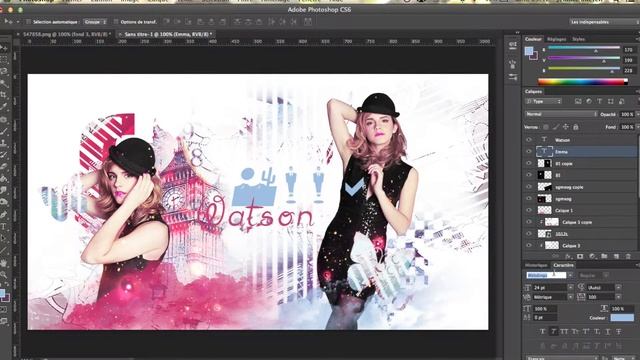The height and width of the screenshot is (360, 640).
Task: Filter layers by pixel layers icon
Action: pos(578,101)
